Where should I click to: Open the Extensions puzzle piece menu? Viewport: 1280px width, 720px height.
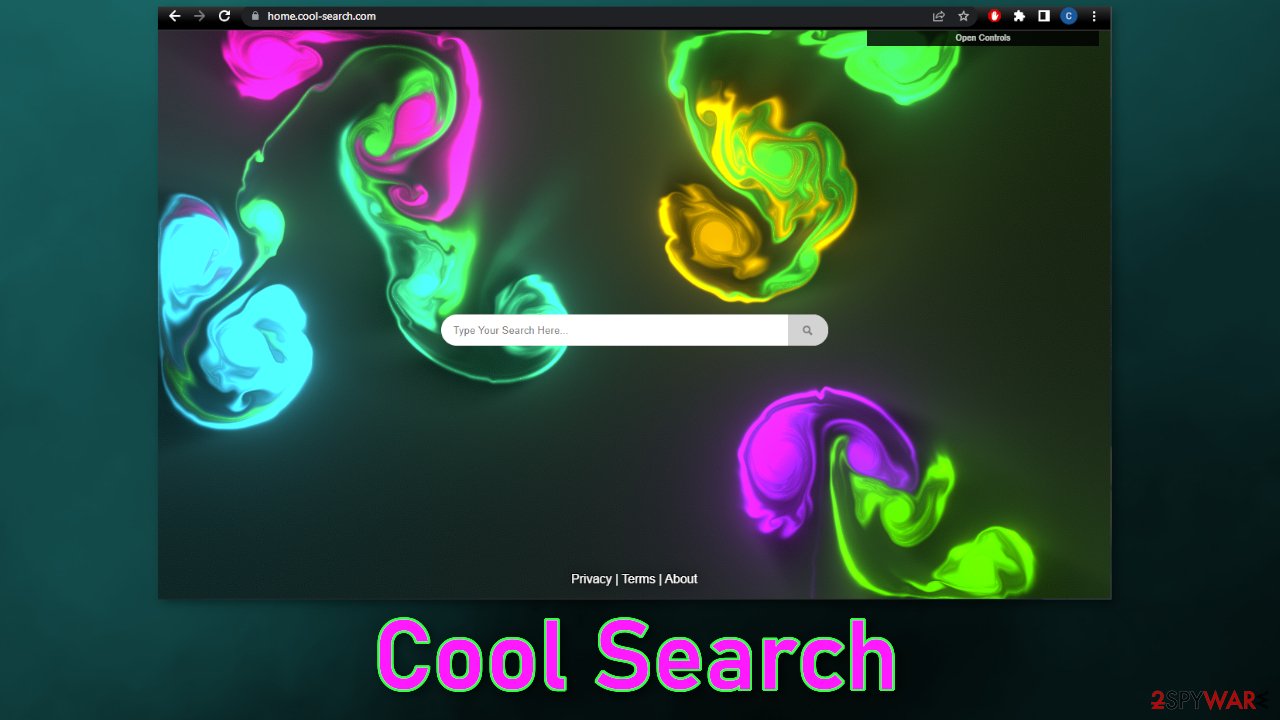pyautogui.click(x=1019, y=16)
